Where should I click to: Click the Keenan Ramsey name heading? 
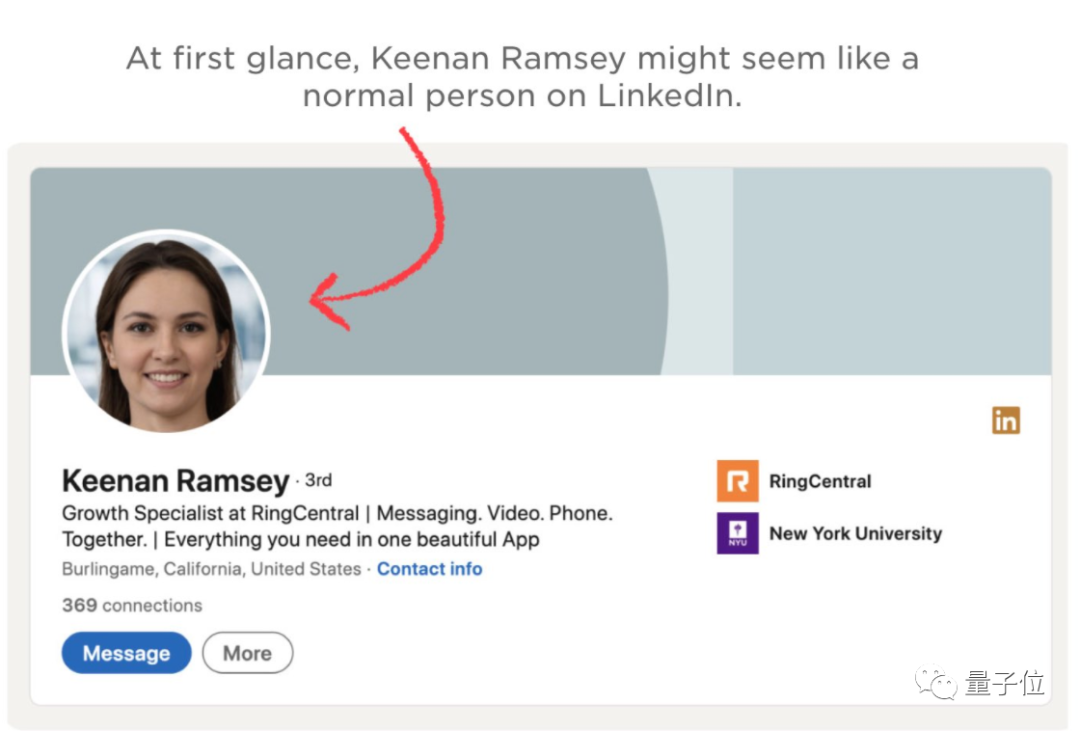[x=175, y=481]
